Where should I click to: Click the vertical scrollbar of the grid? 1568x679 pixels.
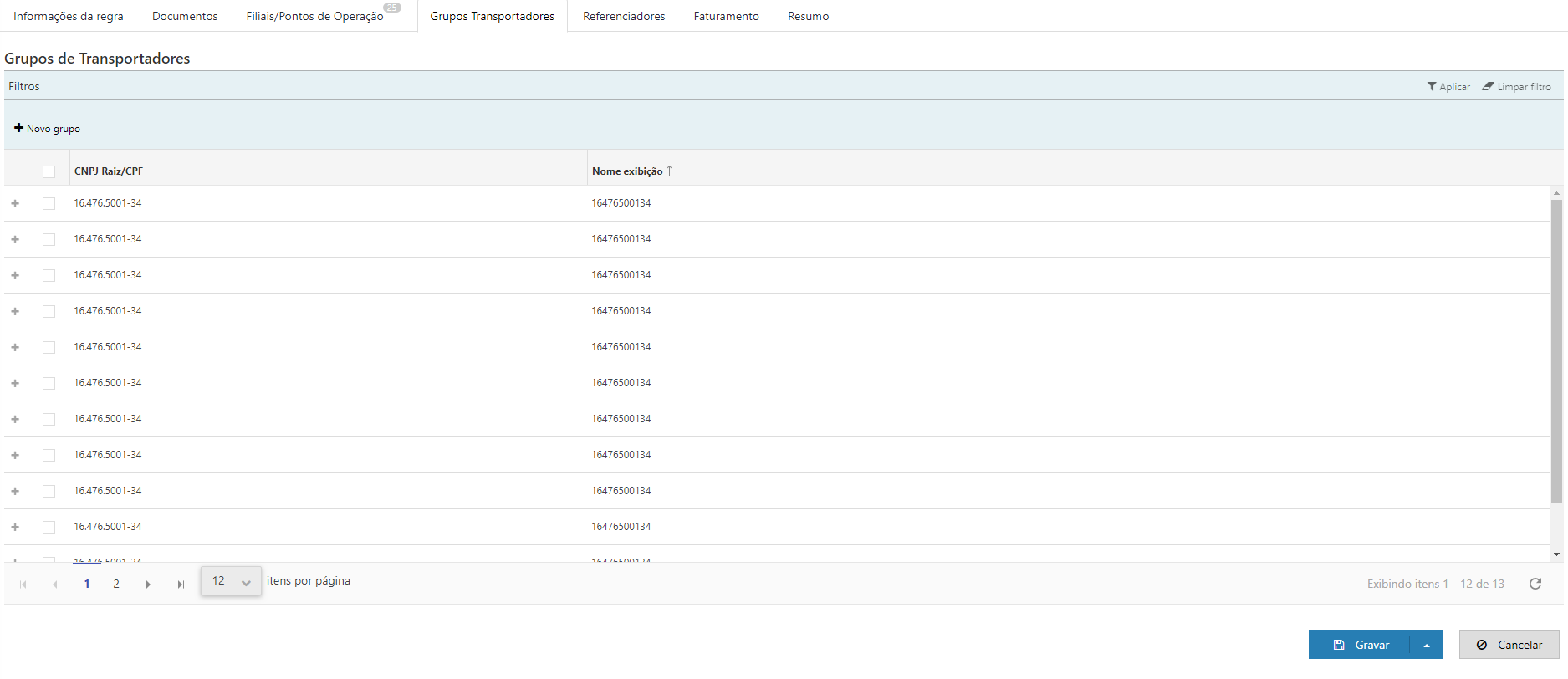point(1556,351)
